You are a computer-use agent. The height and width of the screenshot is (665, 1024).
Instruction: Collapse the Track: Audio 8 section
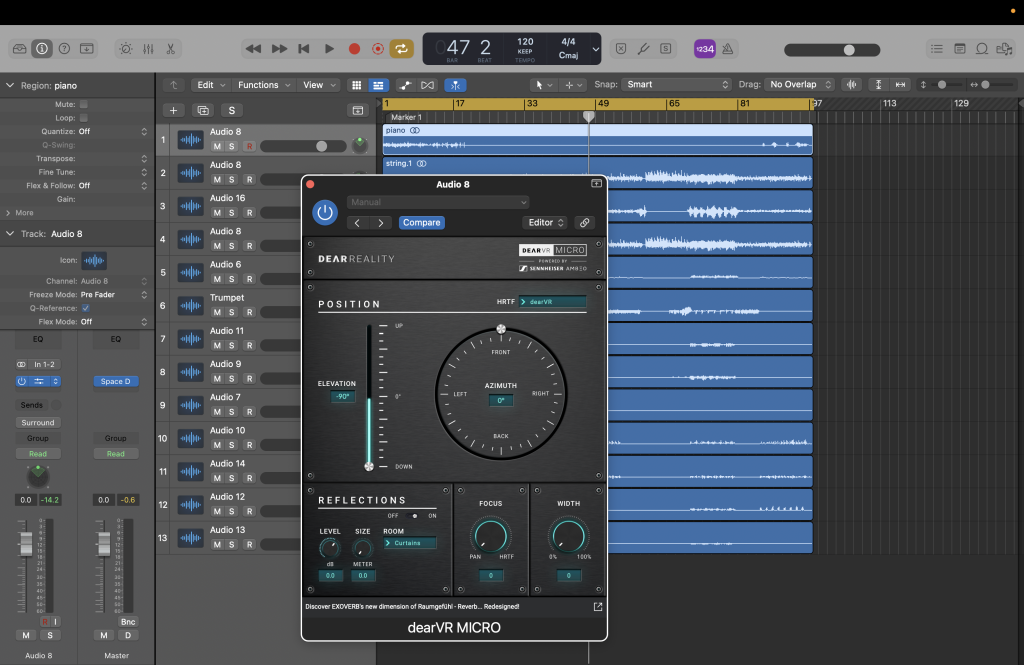10,234
